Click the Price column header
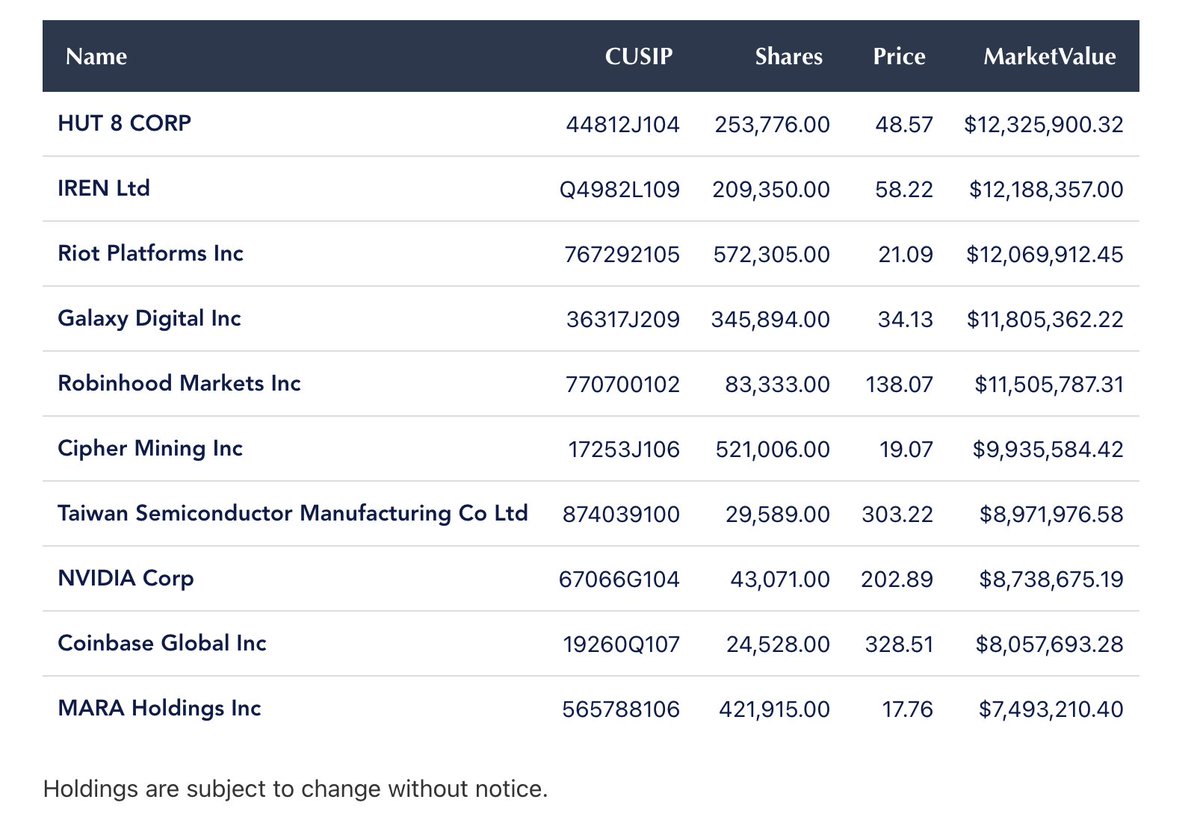The width and height of the screenshot is (1200, 823). [899, 56]
